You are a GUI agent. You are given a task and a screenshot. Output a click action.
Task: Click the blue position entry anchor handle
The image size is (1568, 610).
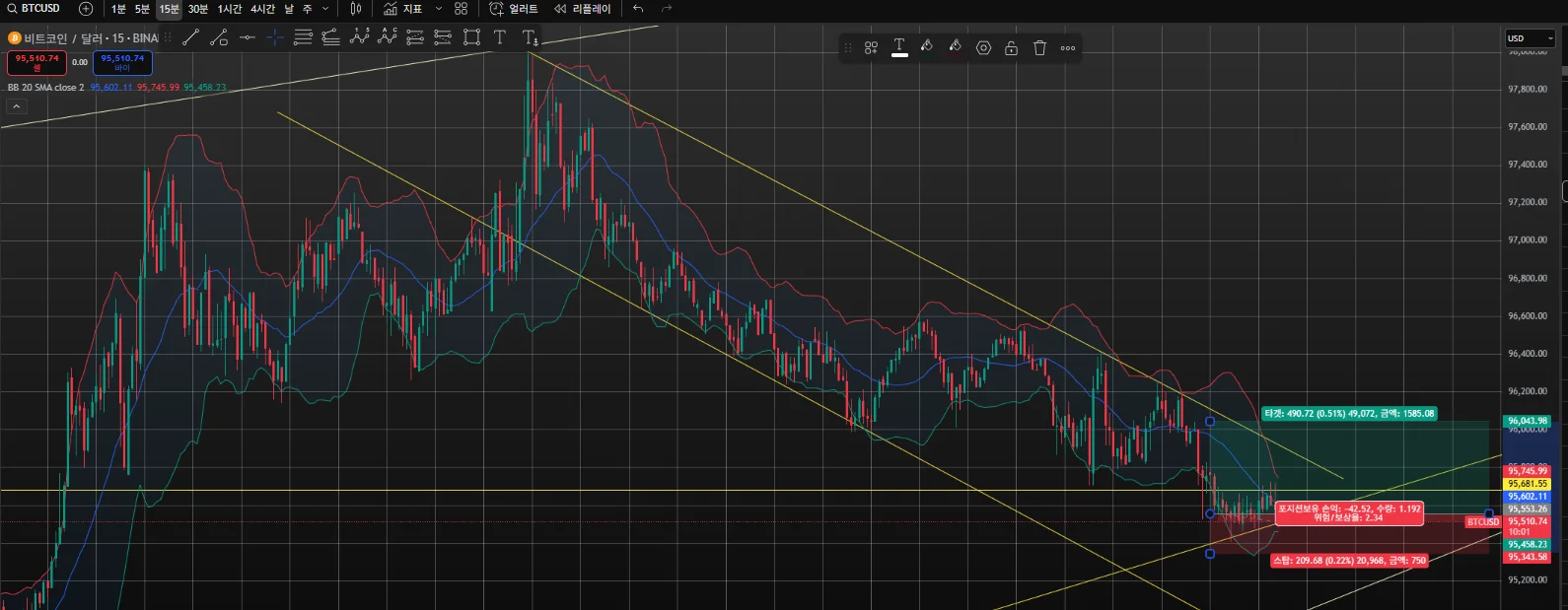pos(1210,513)
